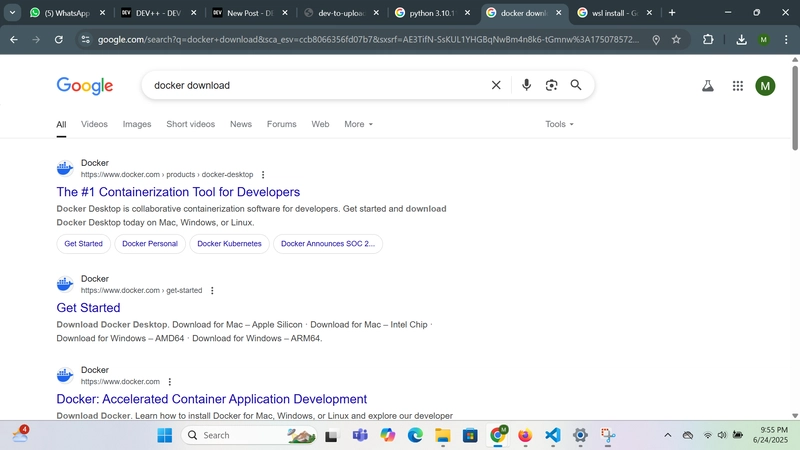This screenshot has width=800, height=450.
Task: Open File Explorer from the taskbar
Action: point(443,435)
